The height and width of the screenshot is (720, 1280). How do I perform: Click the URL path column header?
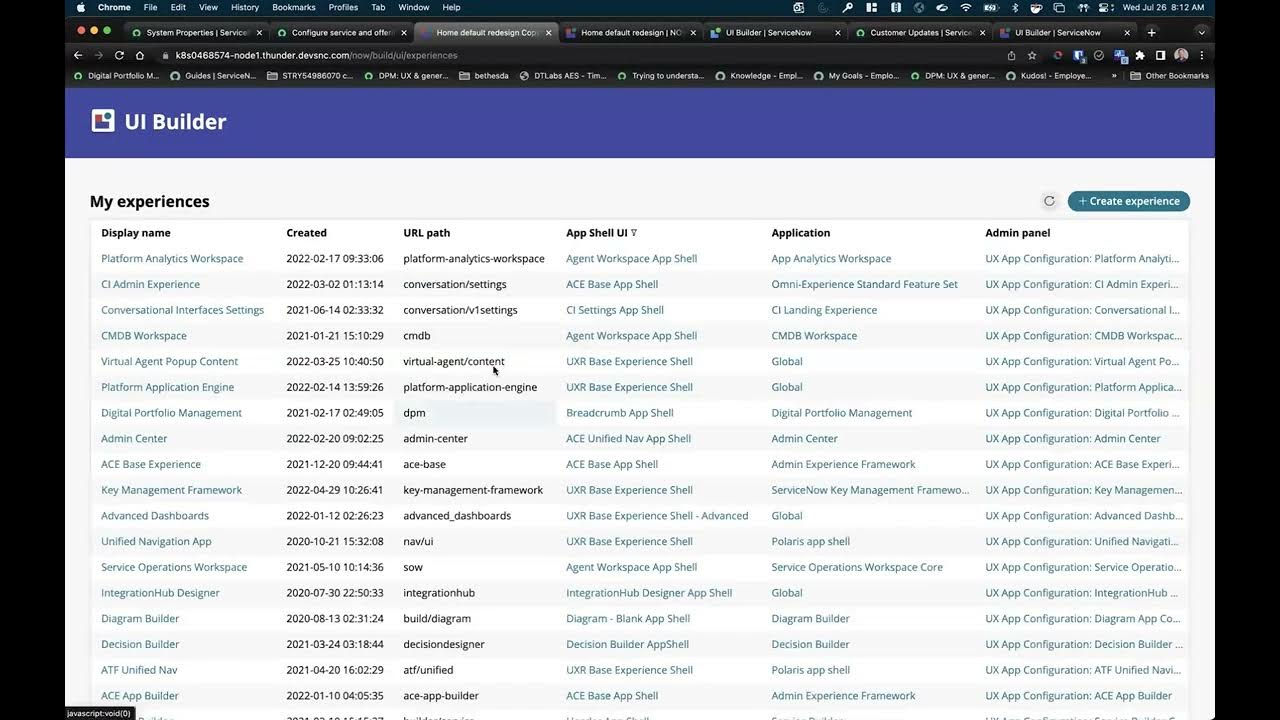(427, 233)
